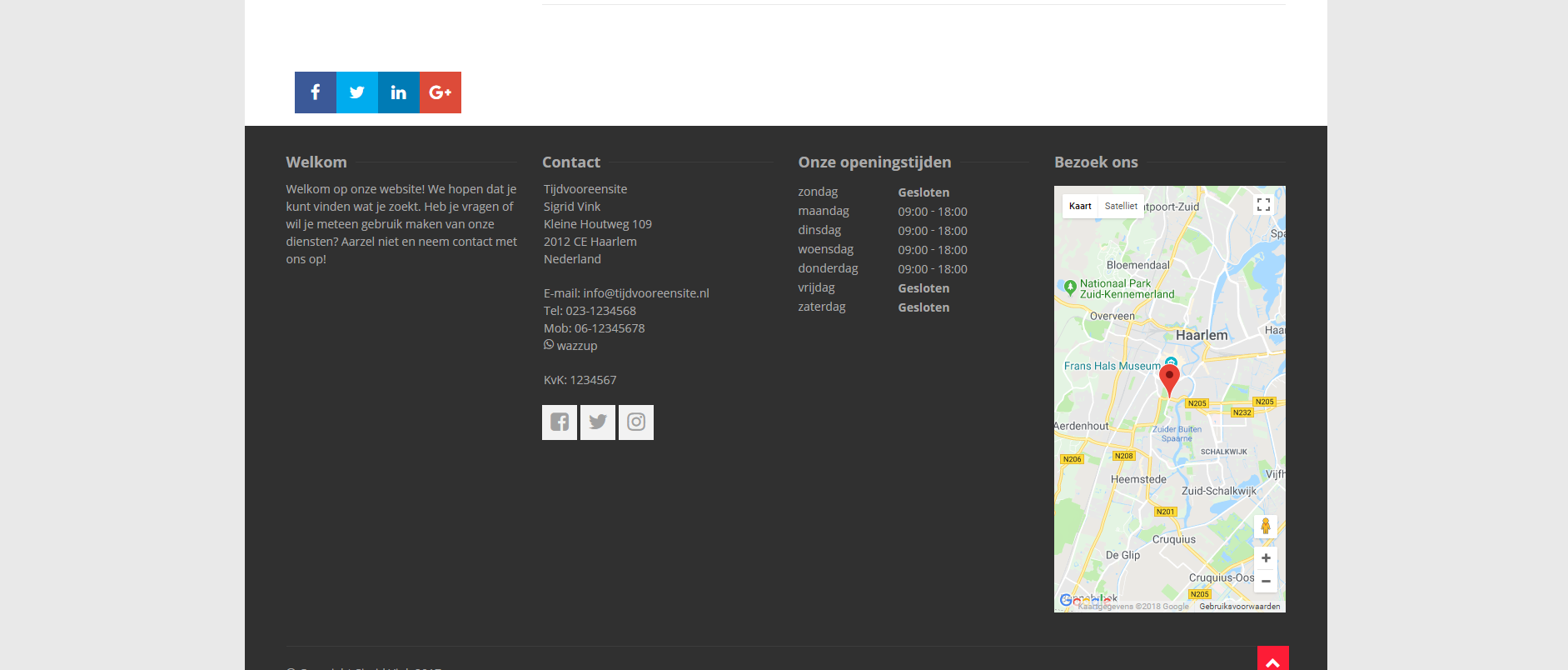This screenshot has height=670, width=1568.
Task: Zoom out on the map
Action: [1266, 581]
